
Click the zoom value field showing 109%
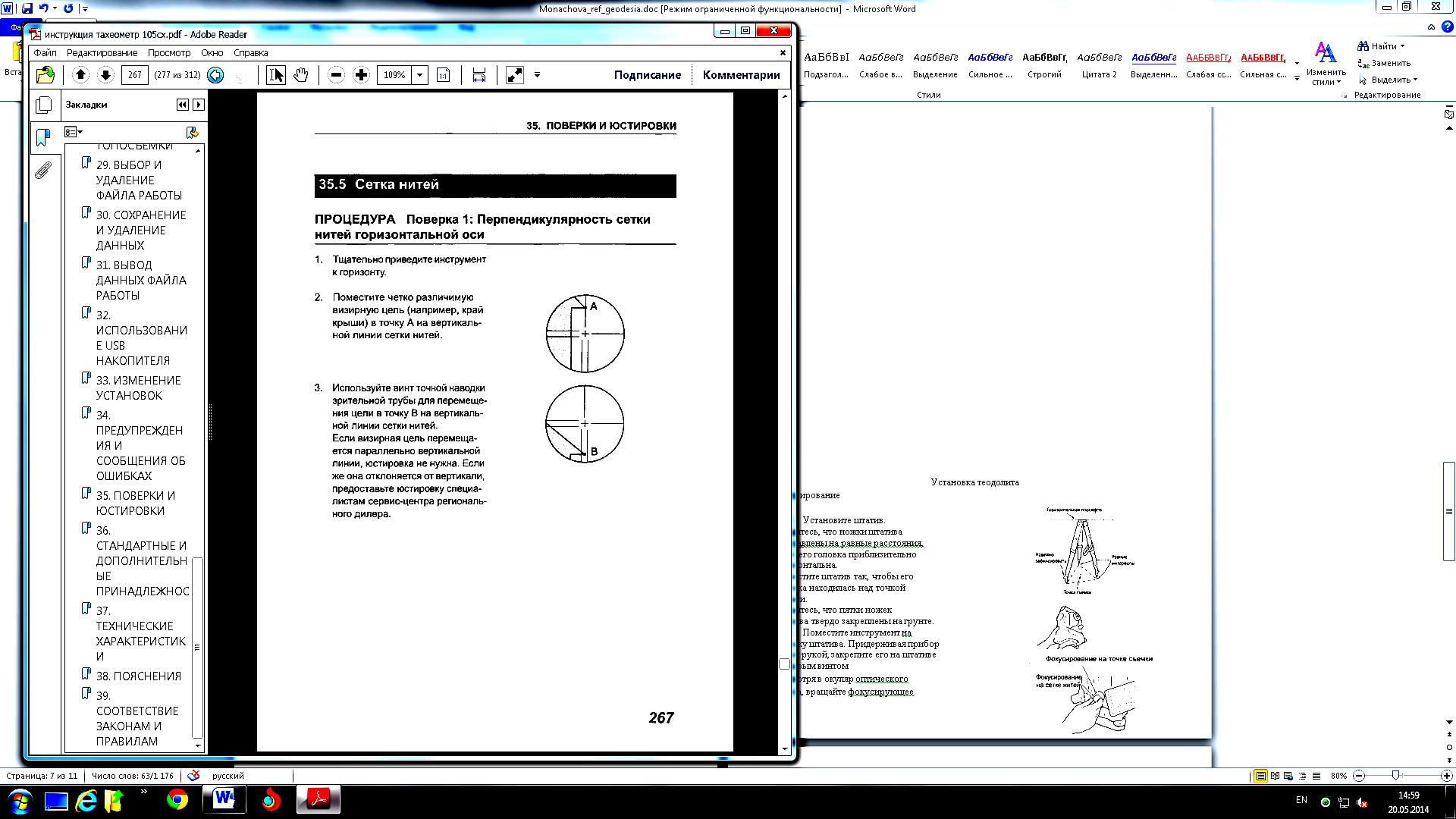(394, 75)
